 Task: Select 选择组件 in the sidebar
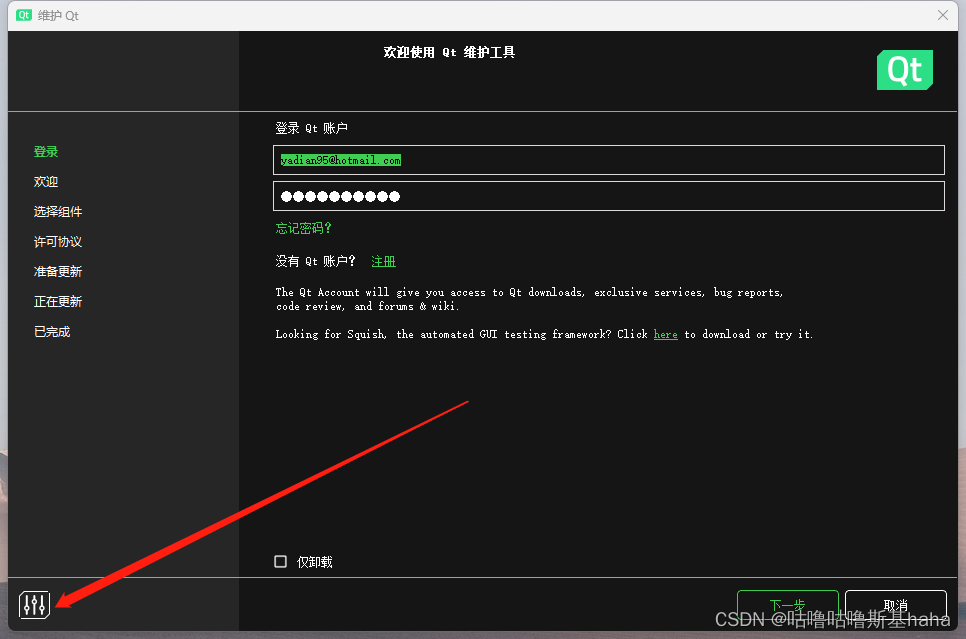pyautogui.click(x=58, y=211)
